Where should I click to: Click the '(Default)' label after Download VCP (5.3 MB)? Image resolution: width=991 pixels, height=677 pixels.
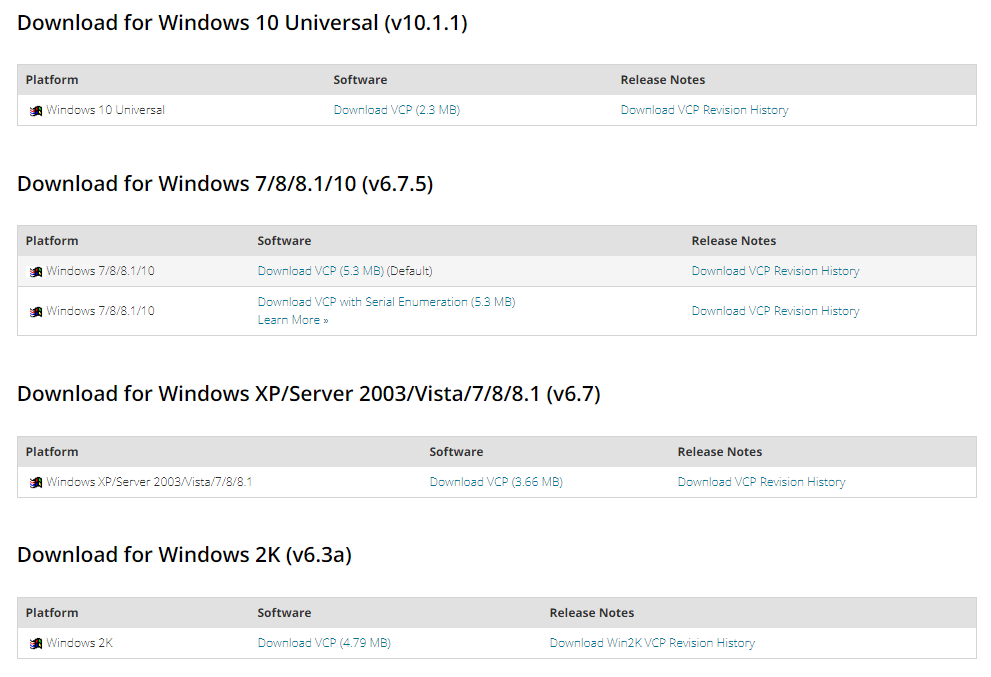[410, 271]
